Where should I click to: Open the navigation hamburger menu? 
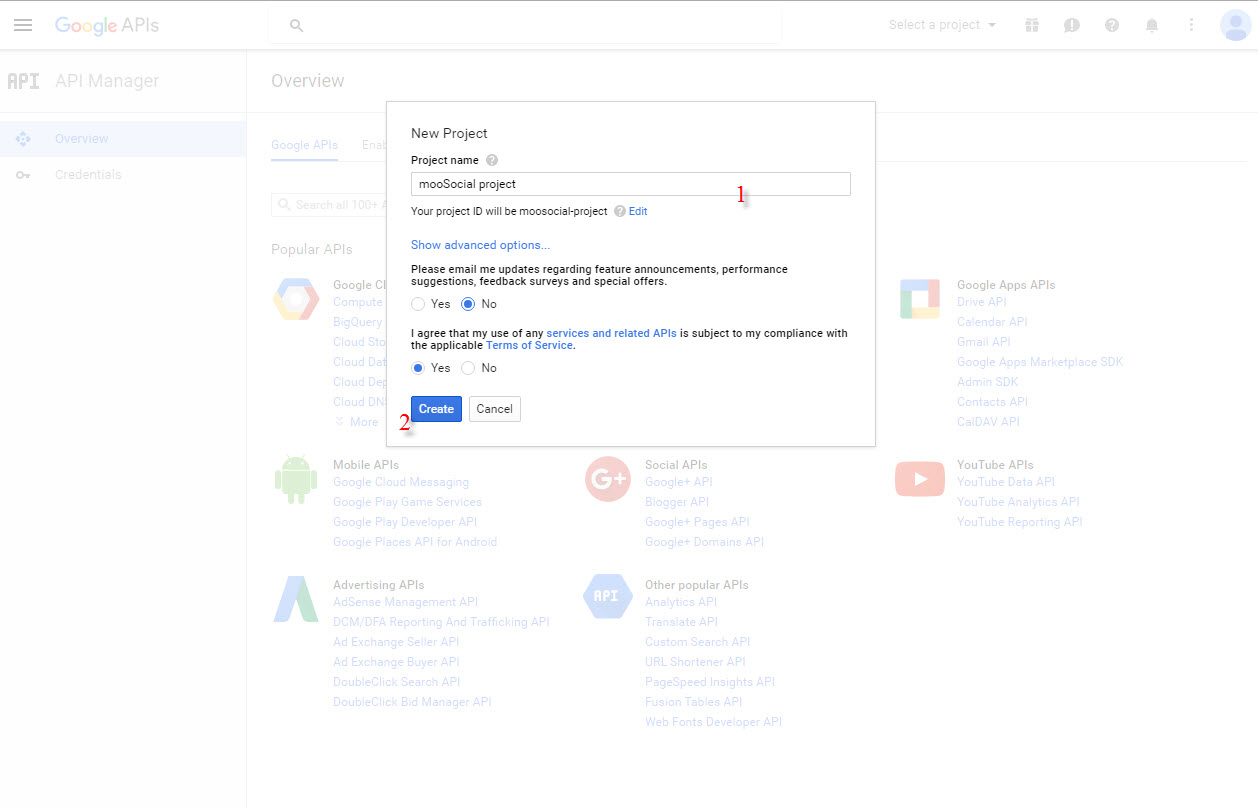[x=23, y=24]
